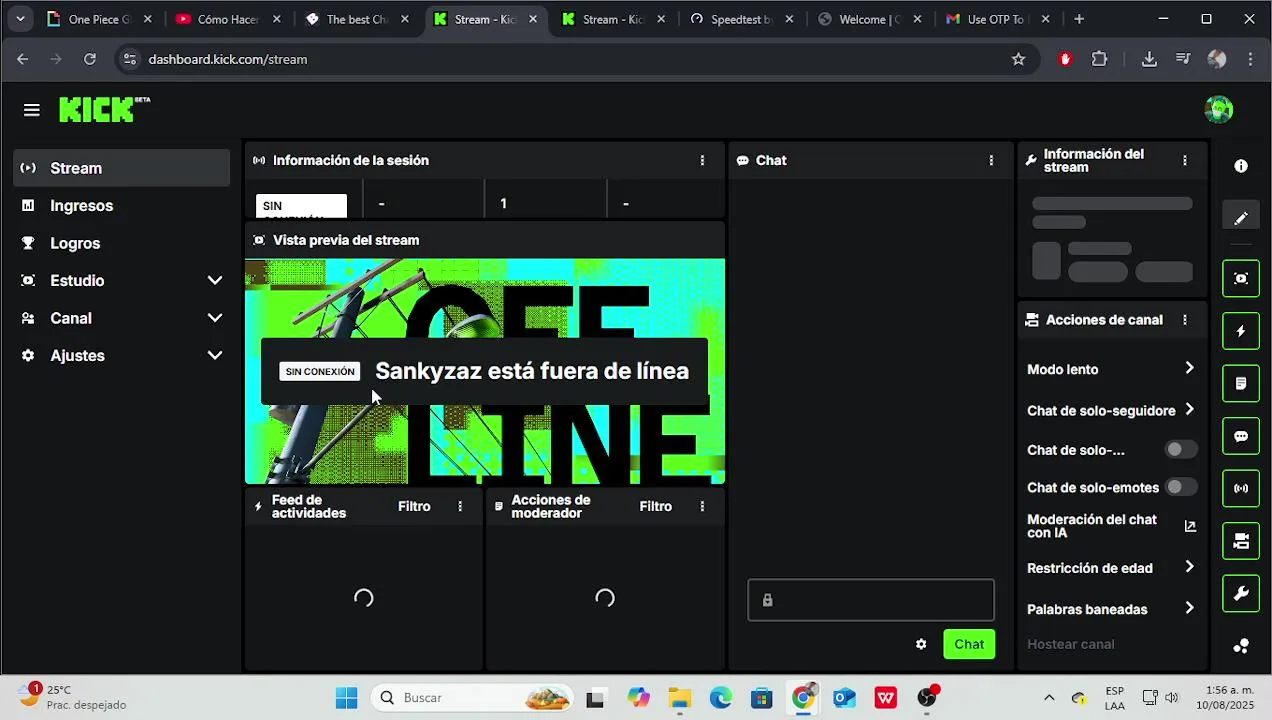Open the Windows Start menu
This screenshot has height=720, width=1272.
(x=347, y=698)
